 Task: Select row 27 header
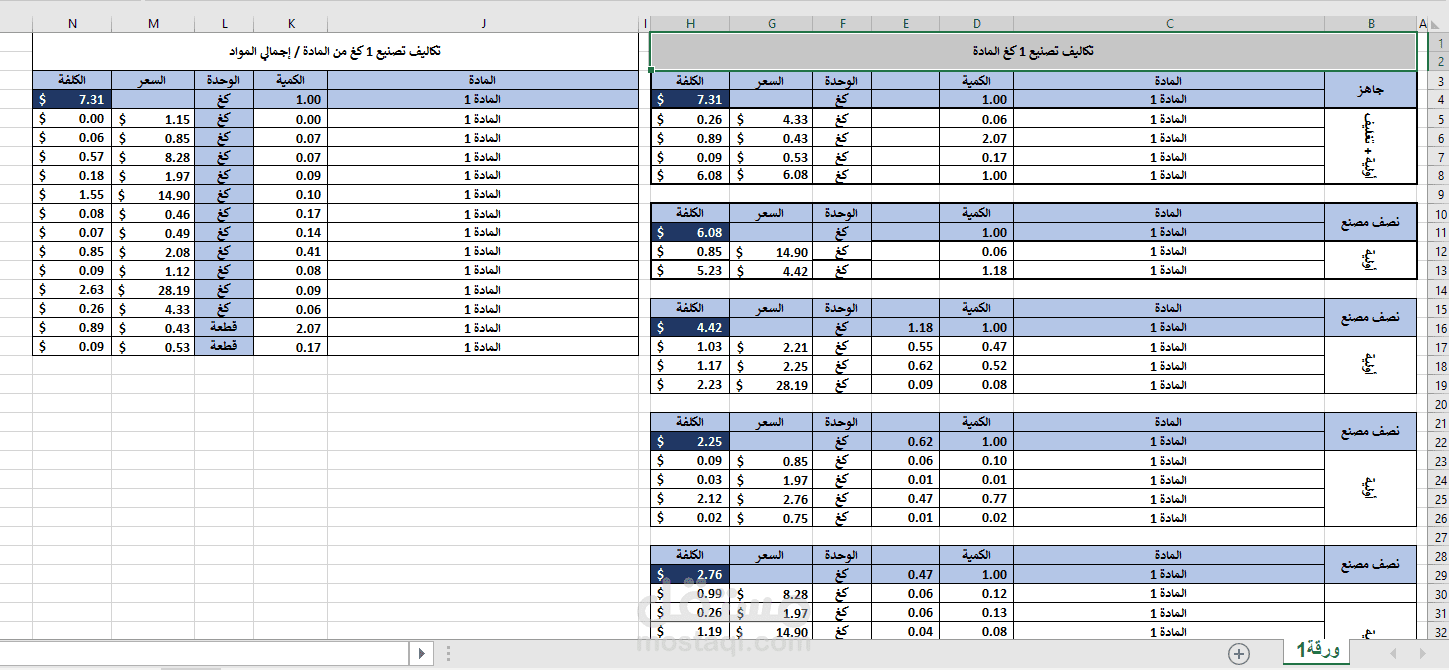point(1439,537)
